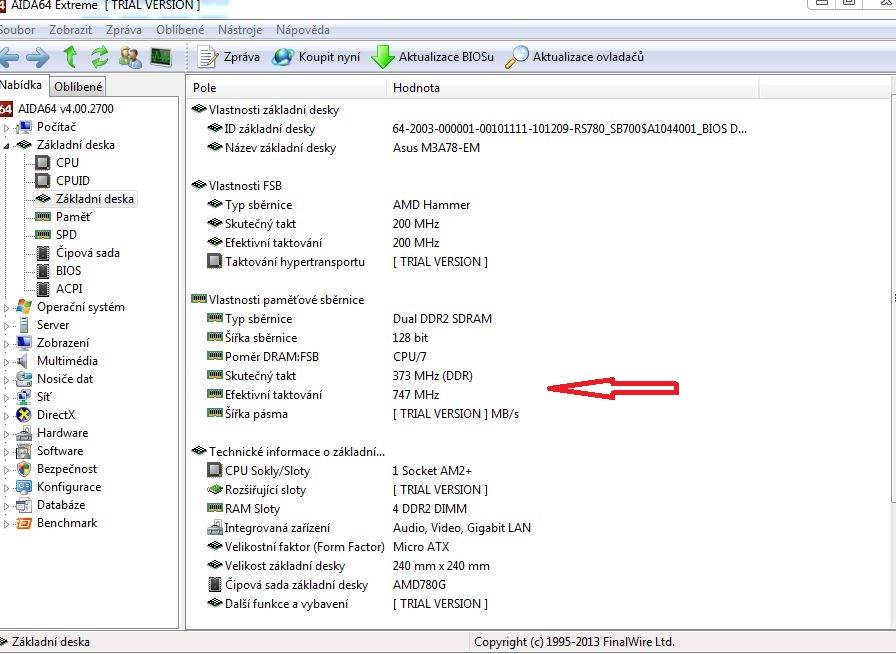This screenshot has width=896, height=654.
Task: Select the Název základní desky row
Action: 343,148
